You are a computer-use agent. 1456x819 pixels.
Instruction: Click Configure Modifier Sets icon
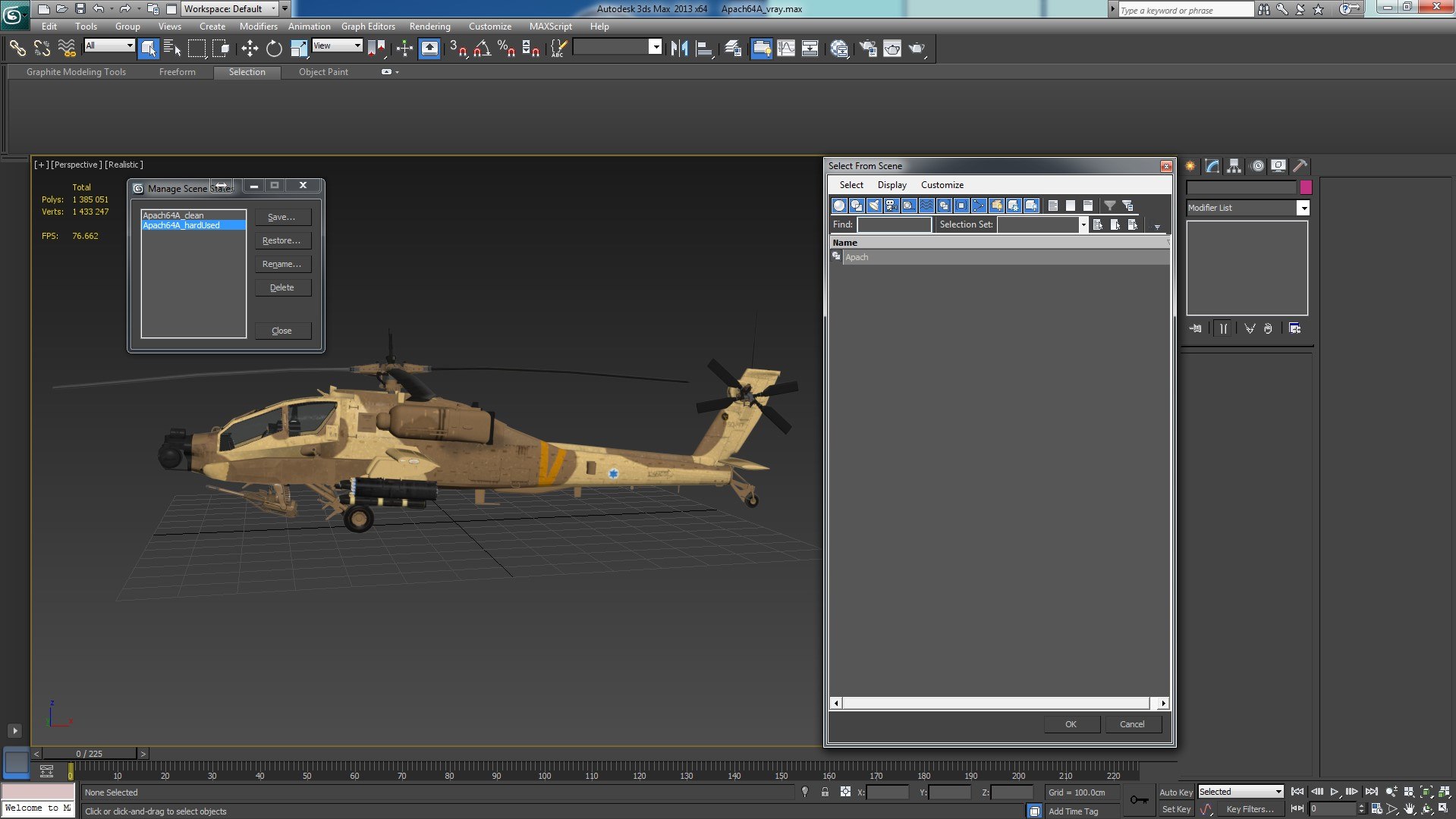tap(1294, 328)
